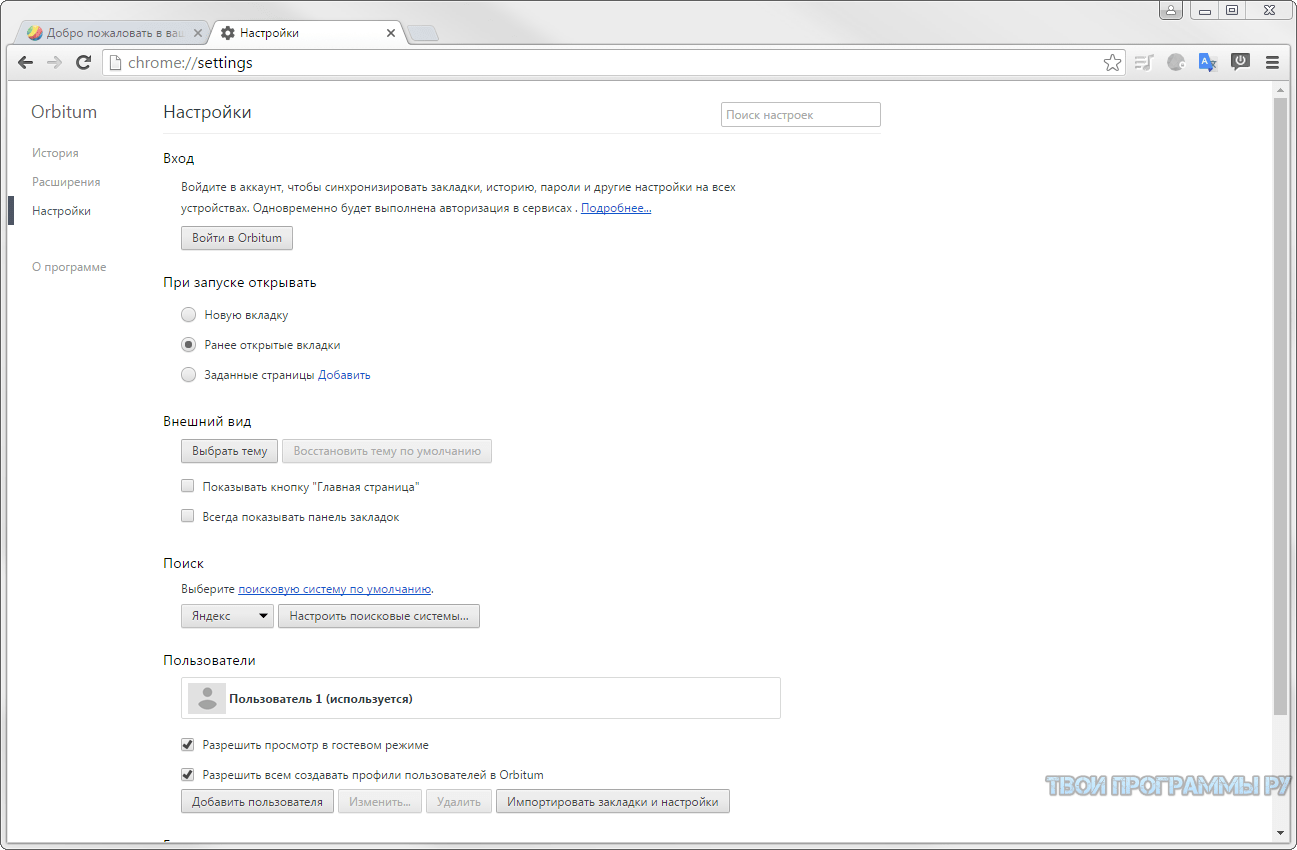Open the Яндекс search engine dropdown

coord(227,616)
